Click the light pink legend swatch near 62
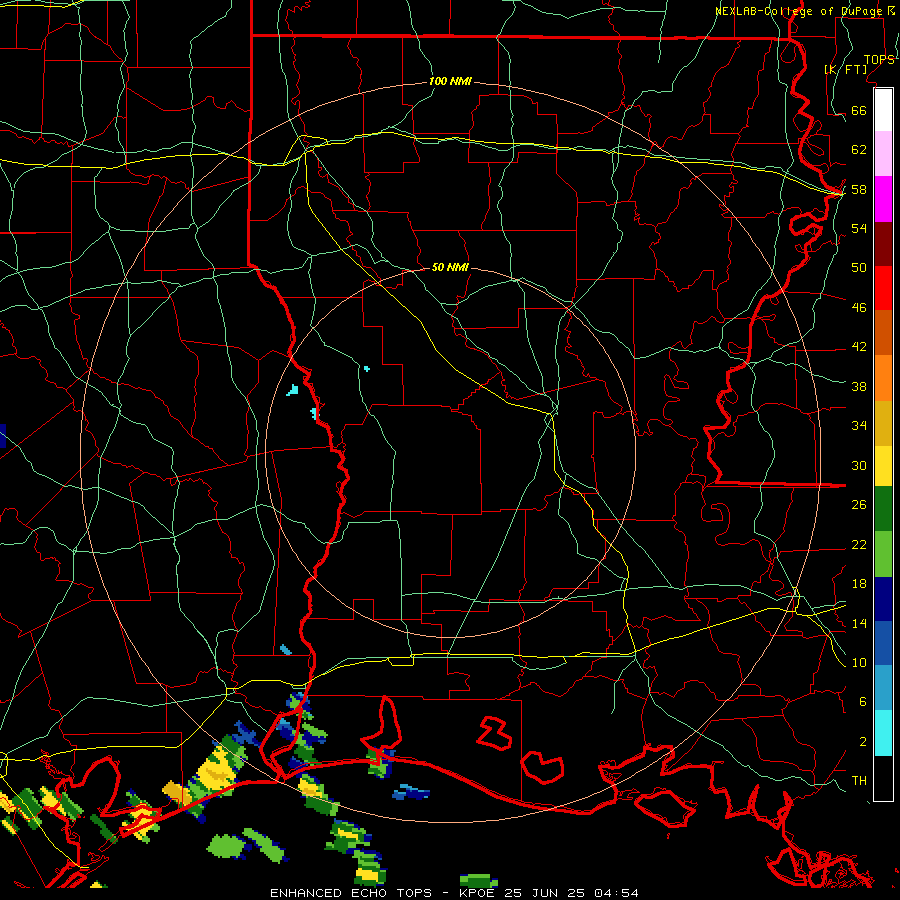 pyautogui.click(x=883, y=153)
